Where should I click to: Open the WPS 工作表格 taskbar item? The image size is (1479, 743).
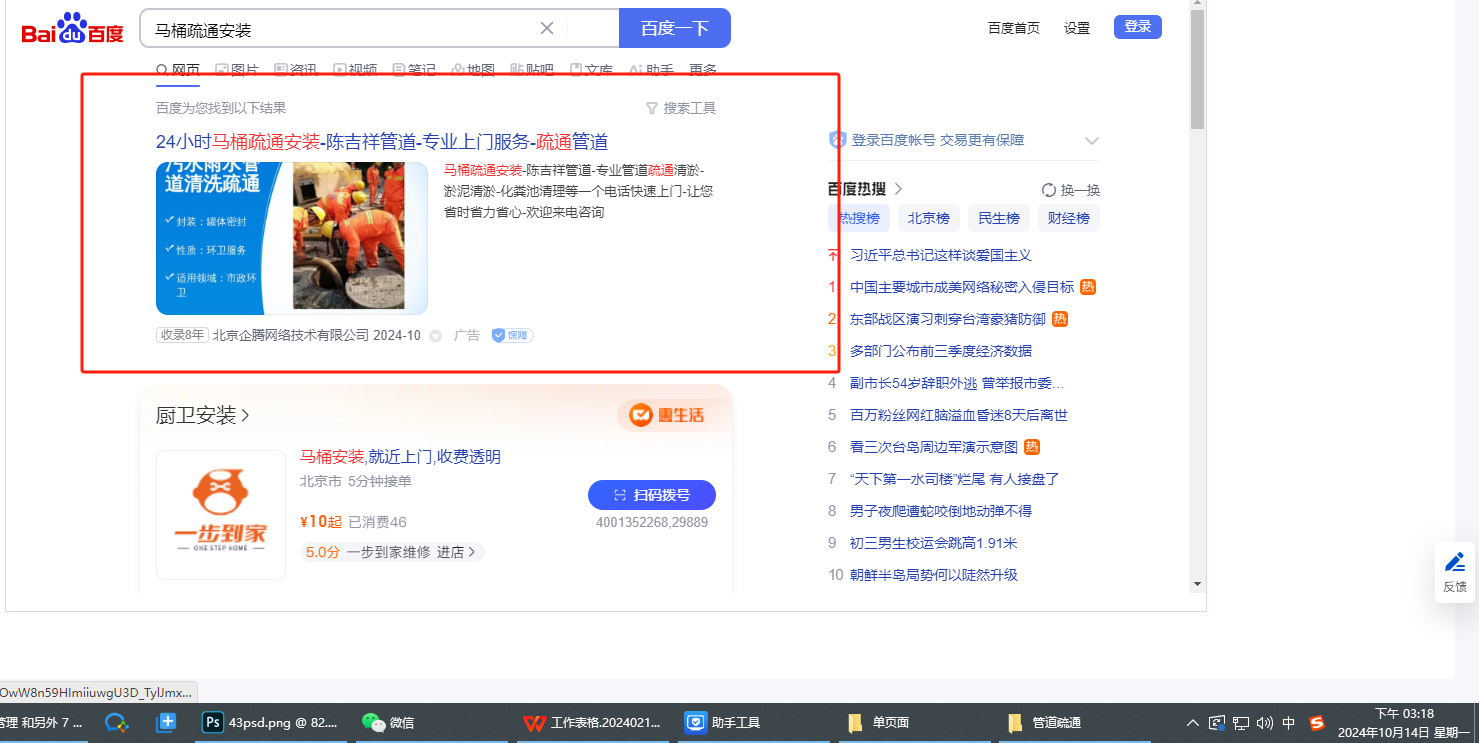[x=594, y=722]
